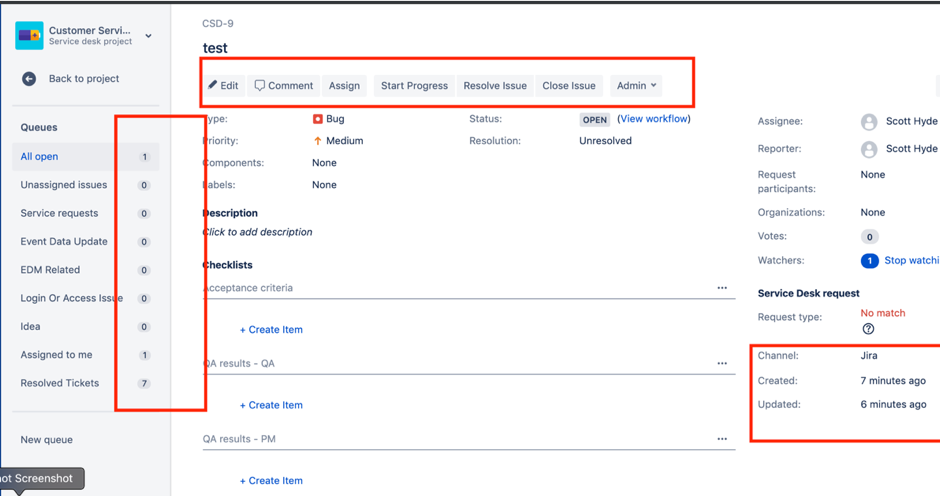Open QA results - QA checklist more options

tap(722, 363)
